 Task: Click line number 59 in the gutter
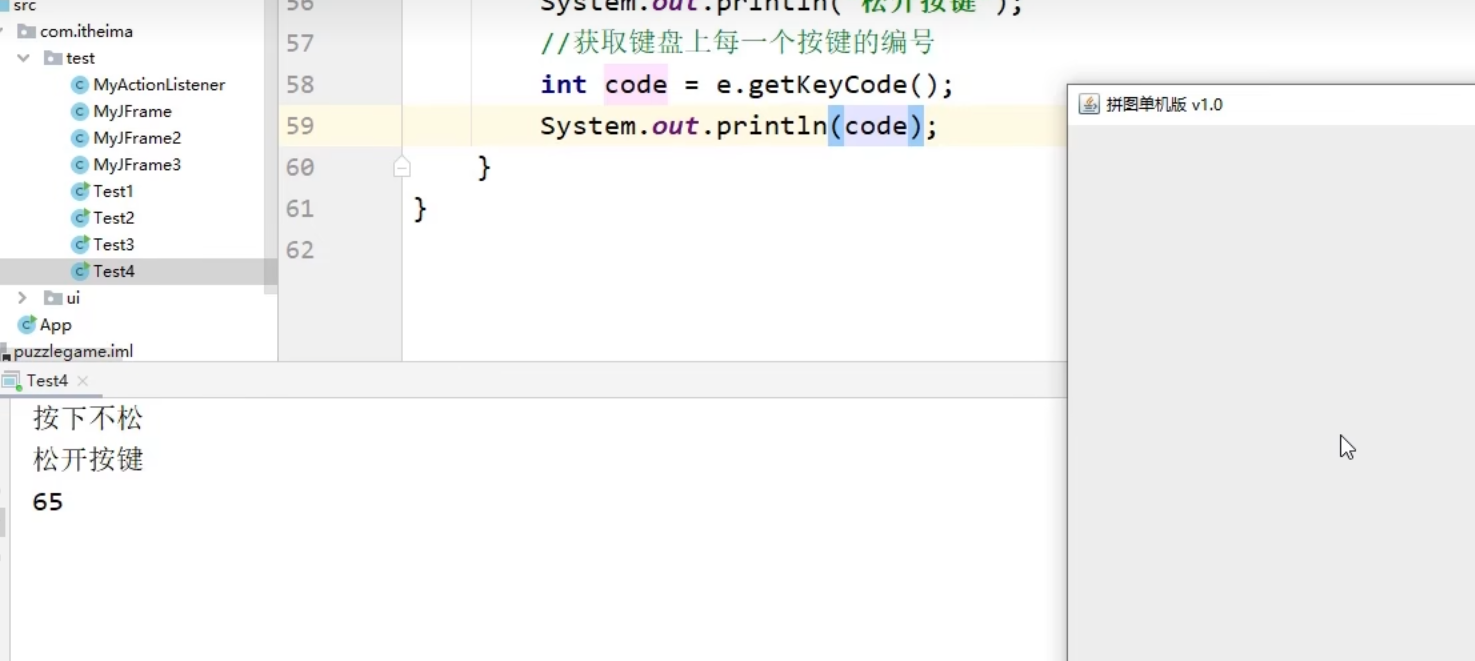click(300, 126)
